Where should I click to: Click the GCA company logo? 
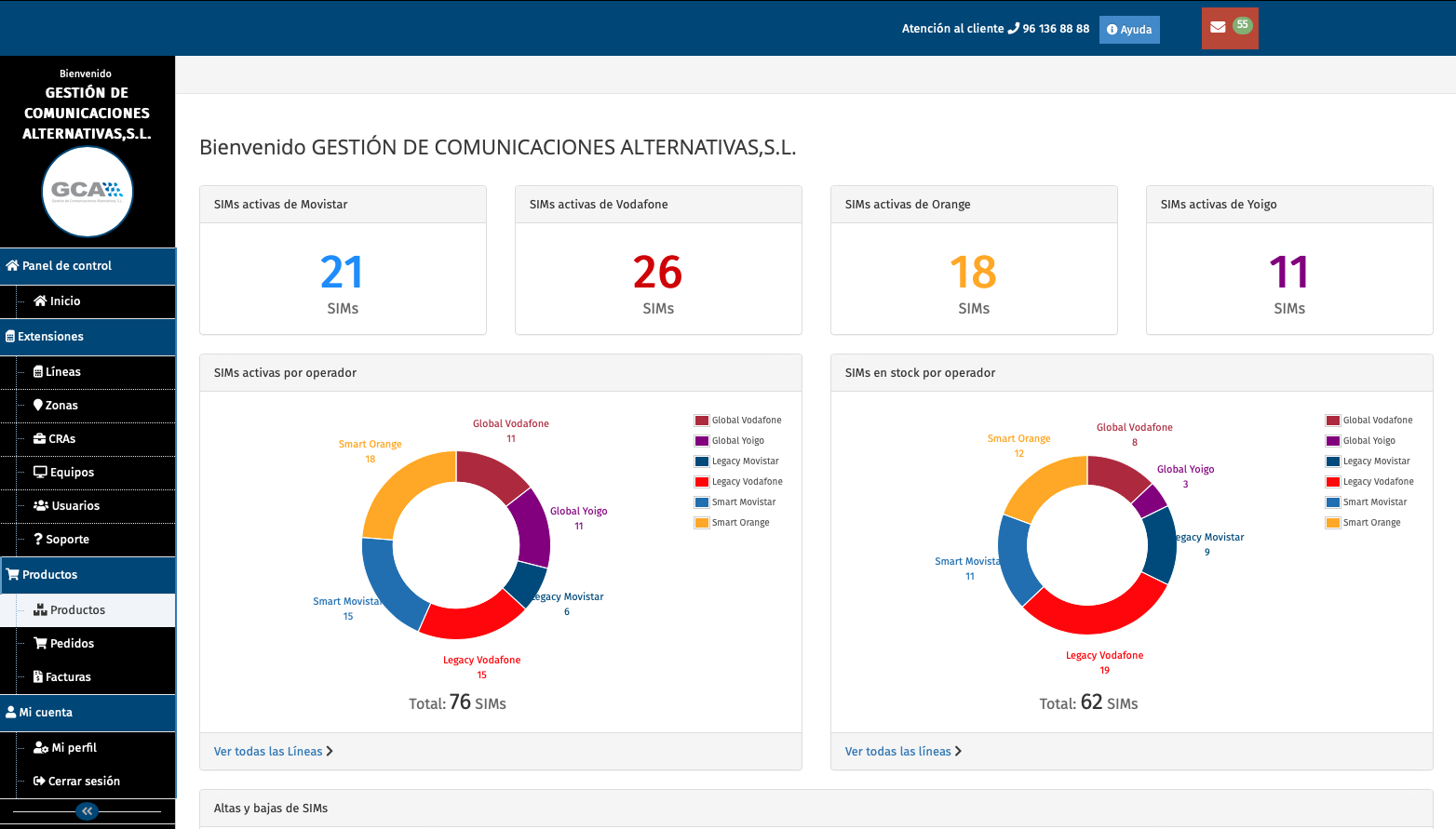[88, 192]
